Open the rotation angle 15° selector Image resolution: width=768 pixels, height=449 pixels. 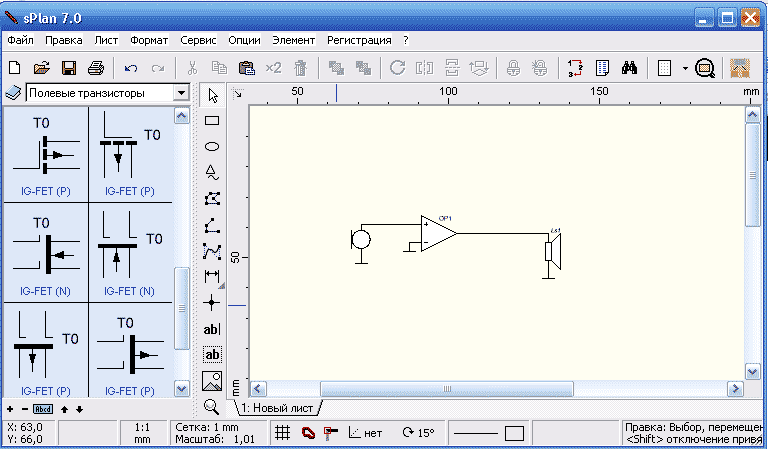[418, 433]
